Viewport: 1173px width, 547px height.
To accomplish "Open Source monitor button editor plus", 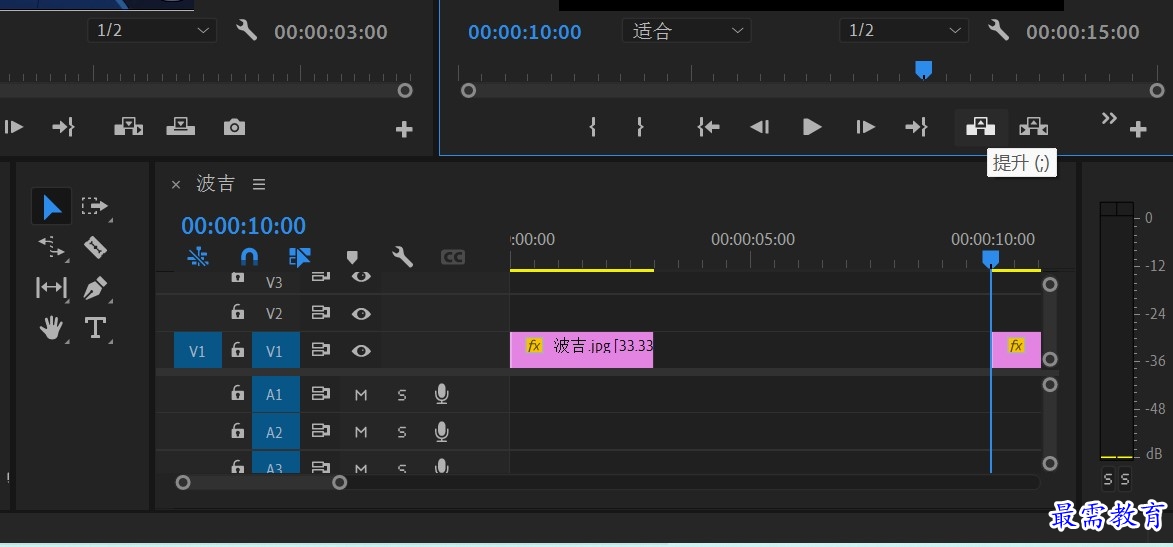I will (404, 129).
